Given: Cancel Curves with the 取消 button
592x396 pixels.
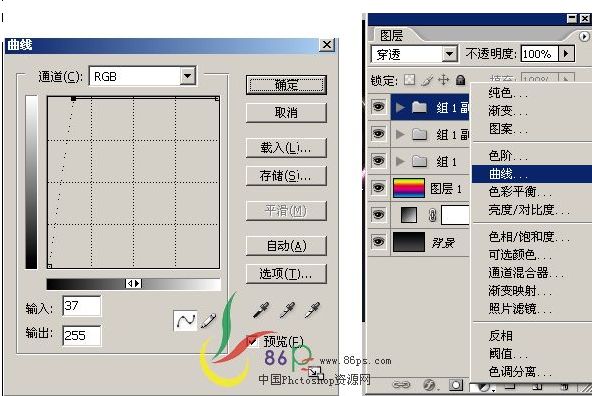Looking at the screenshot, I should [286, 113].
